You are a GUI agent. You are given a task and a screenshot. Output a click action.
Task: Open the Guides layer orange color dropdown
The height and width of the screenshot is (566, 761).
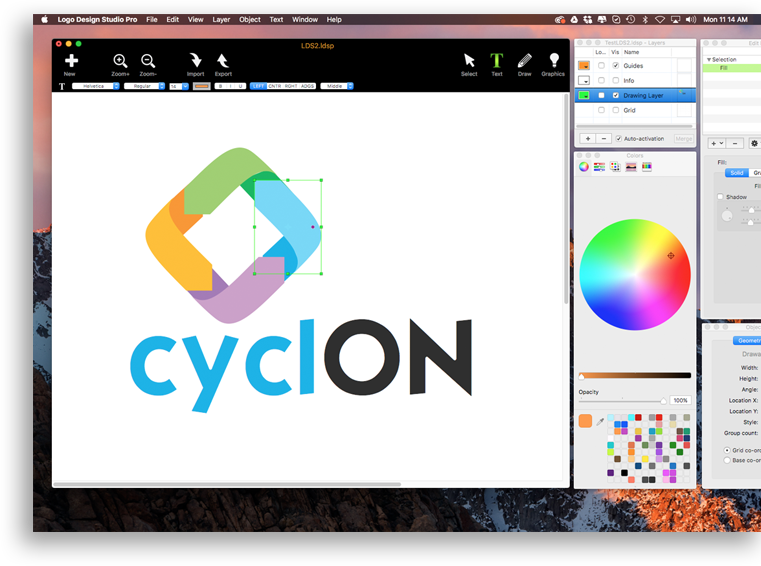(x=584, y=66)
